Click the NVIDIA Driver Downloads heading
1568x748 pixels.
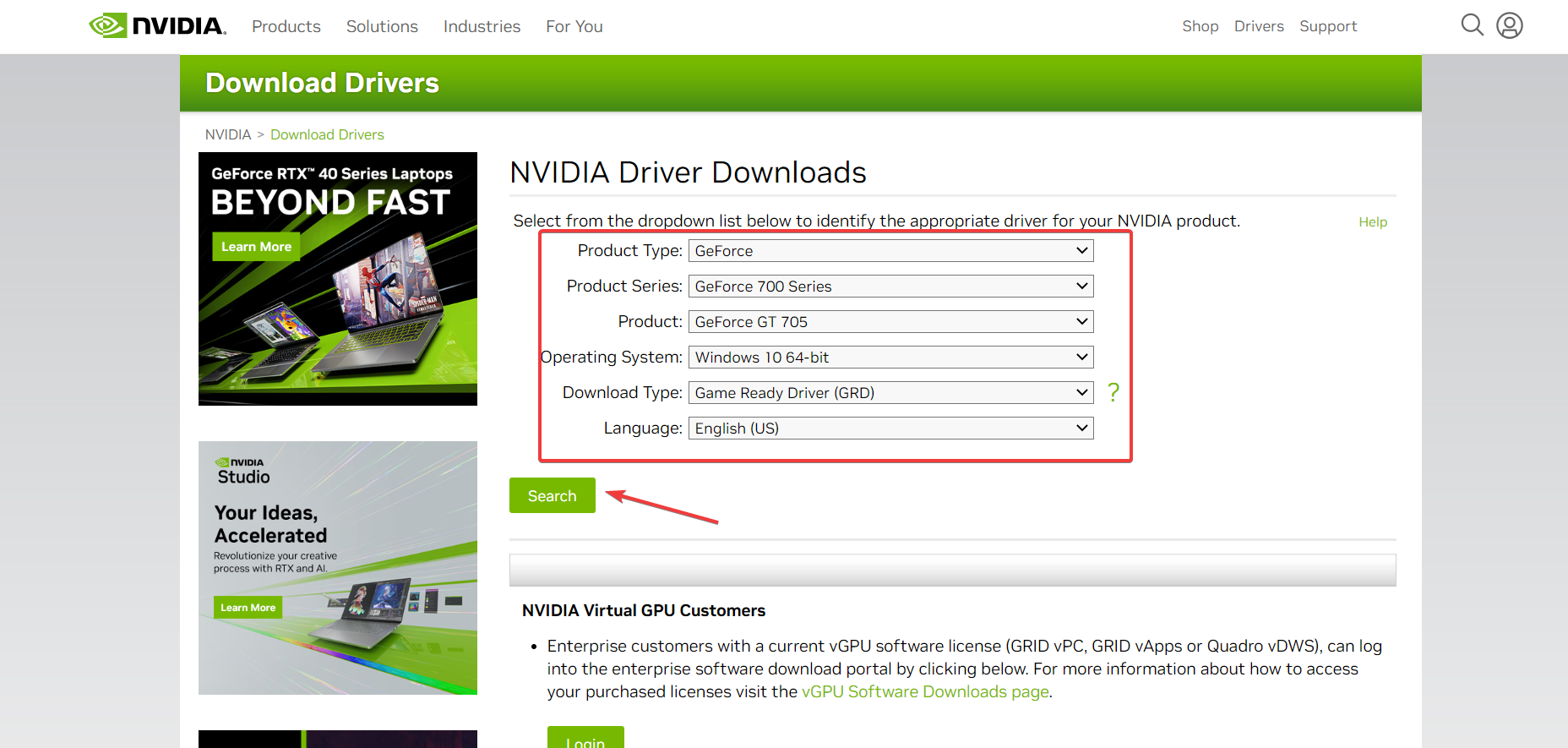point(689,172)
